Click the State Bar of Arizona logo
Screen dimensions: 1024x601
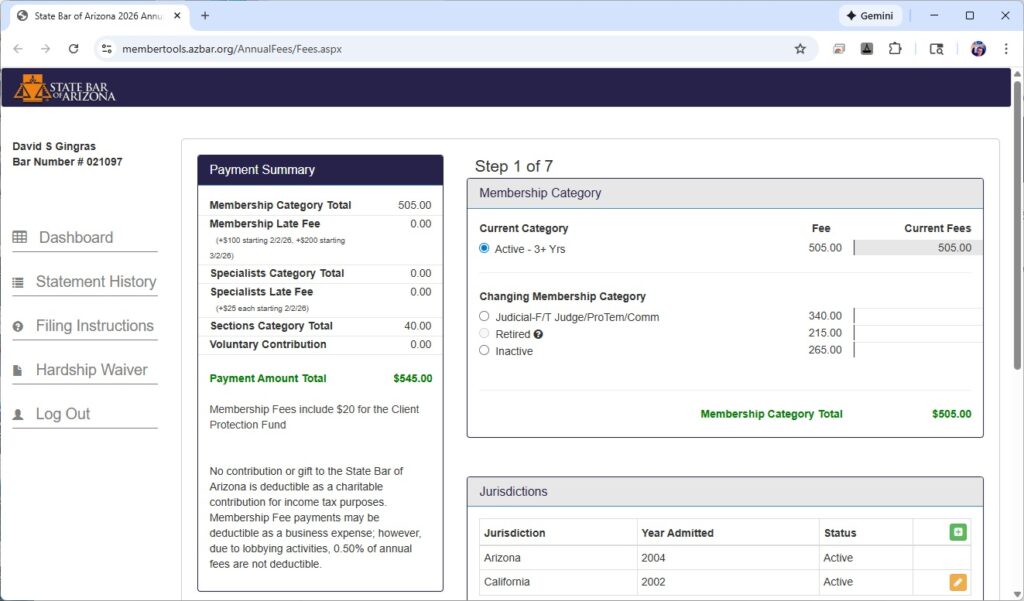click(64, 88)
